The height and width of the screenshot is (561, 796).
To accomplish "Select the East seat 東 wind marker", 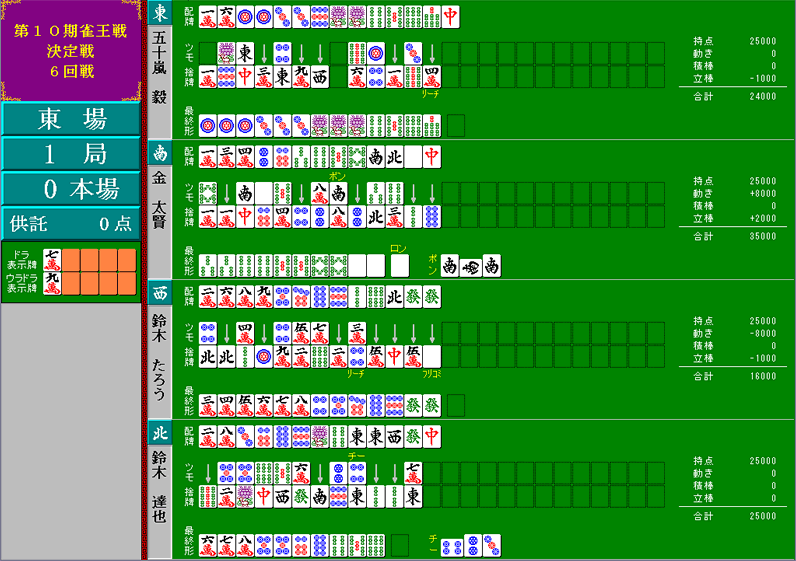I will click(x=160, y=13).
